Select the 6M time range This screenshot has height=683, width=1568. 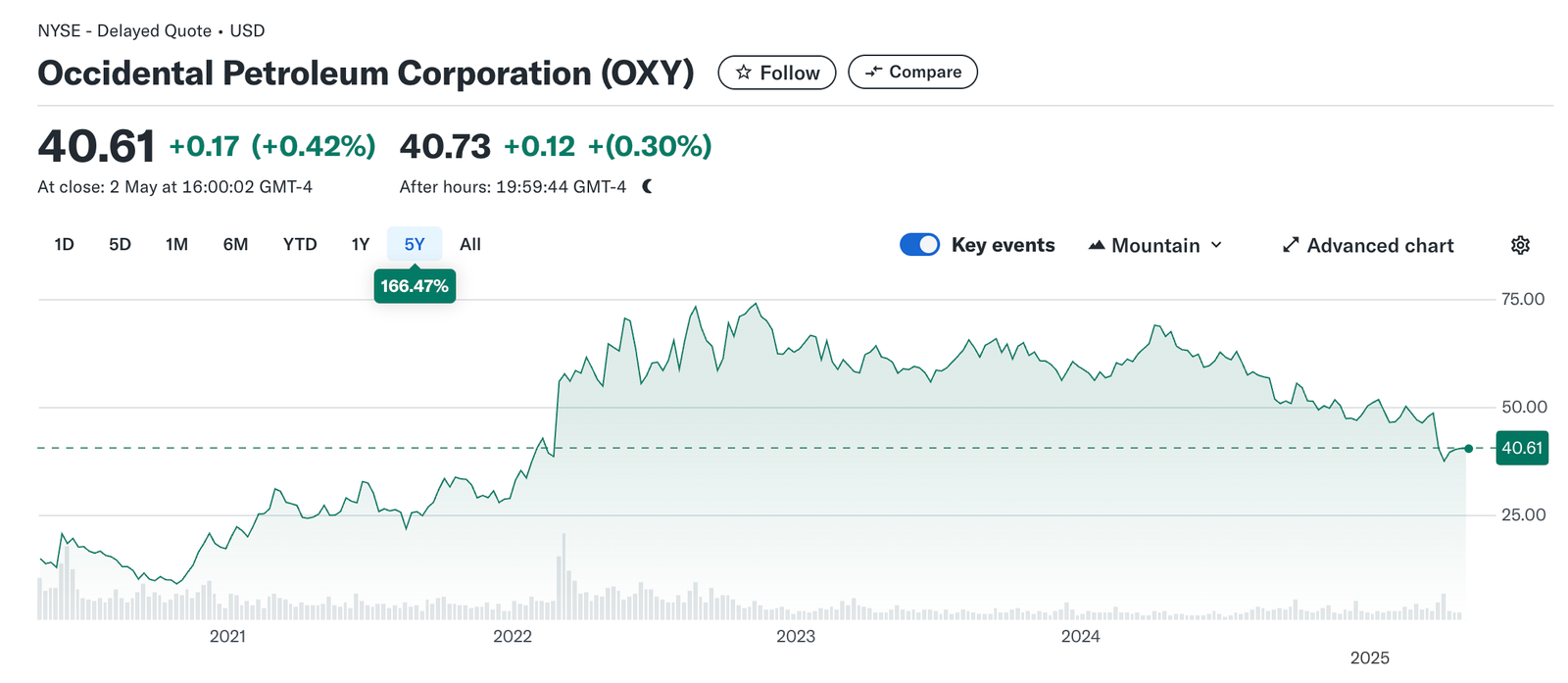tap(235, 244)
